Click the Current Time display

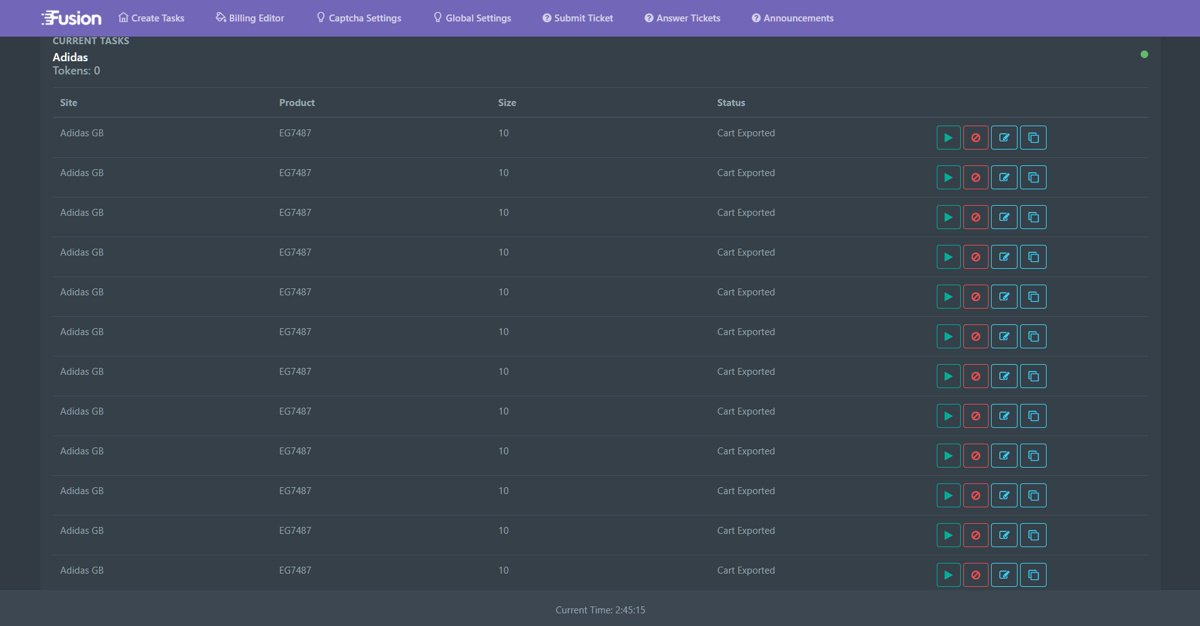pyautogui.click(x=600, y=610)
